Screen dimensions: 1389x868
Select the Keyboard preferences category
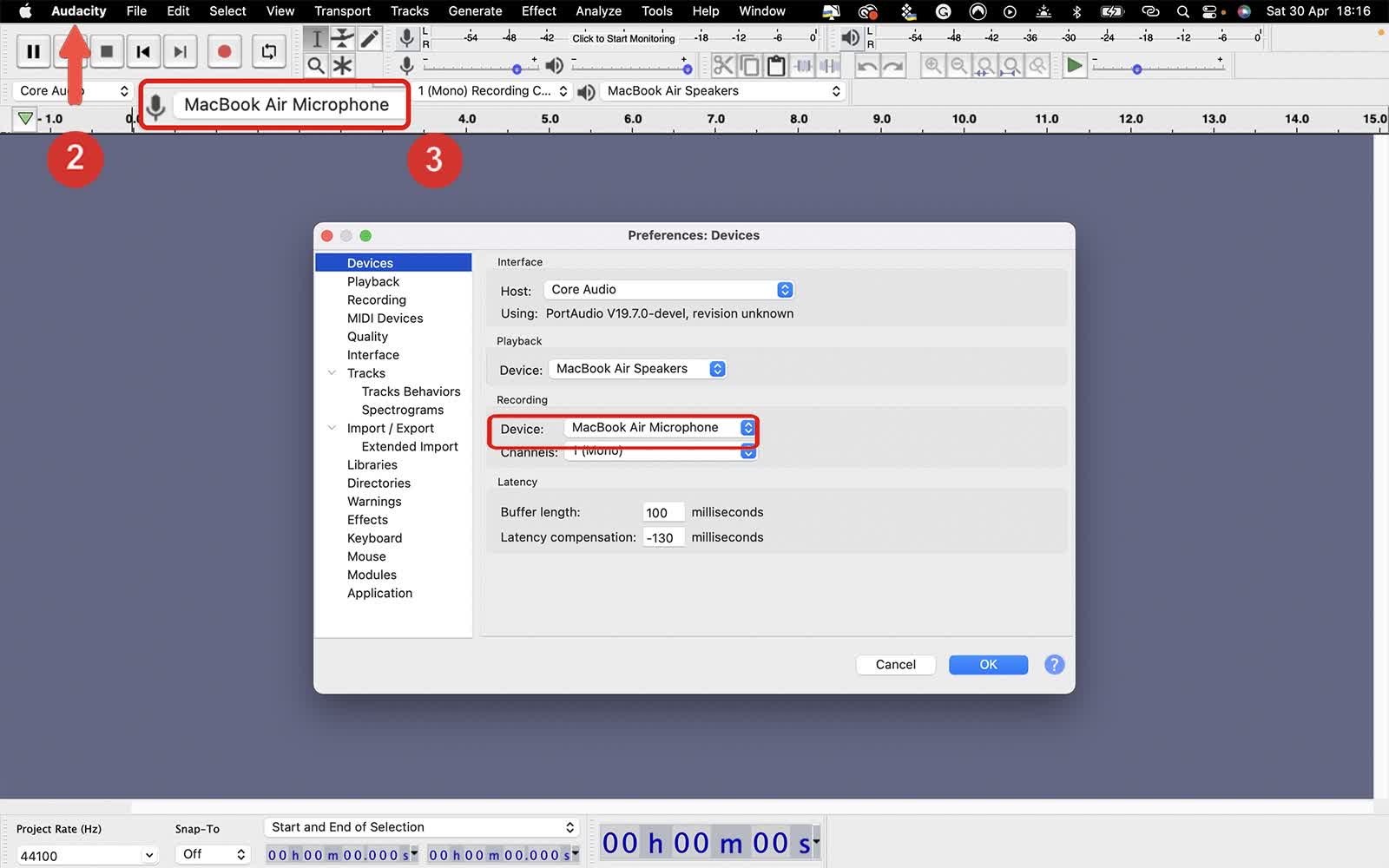374,538
